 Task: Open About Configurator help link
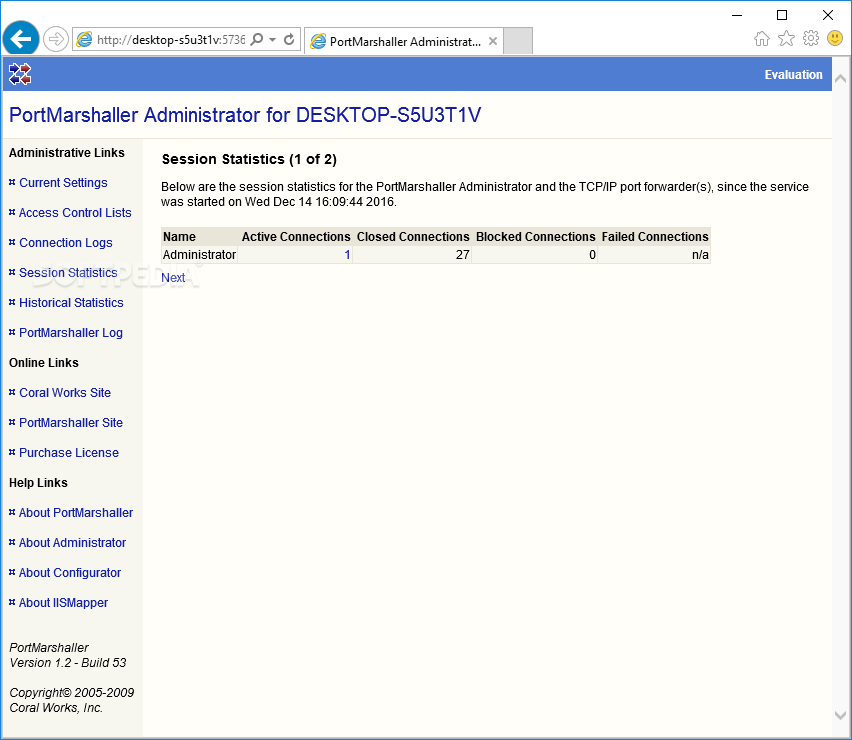[x=70, y=573]
